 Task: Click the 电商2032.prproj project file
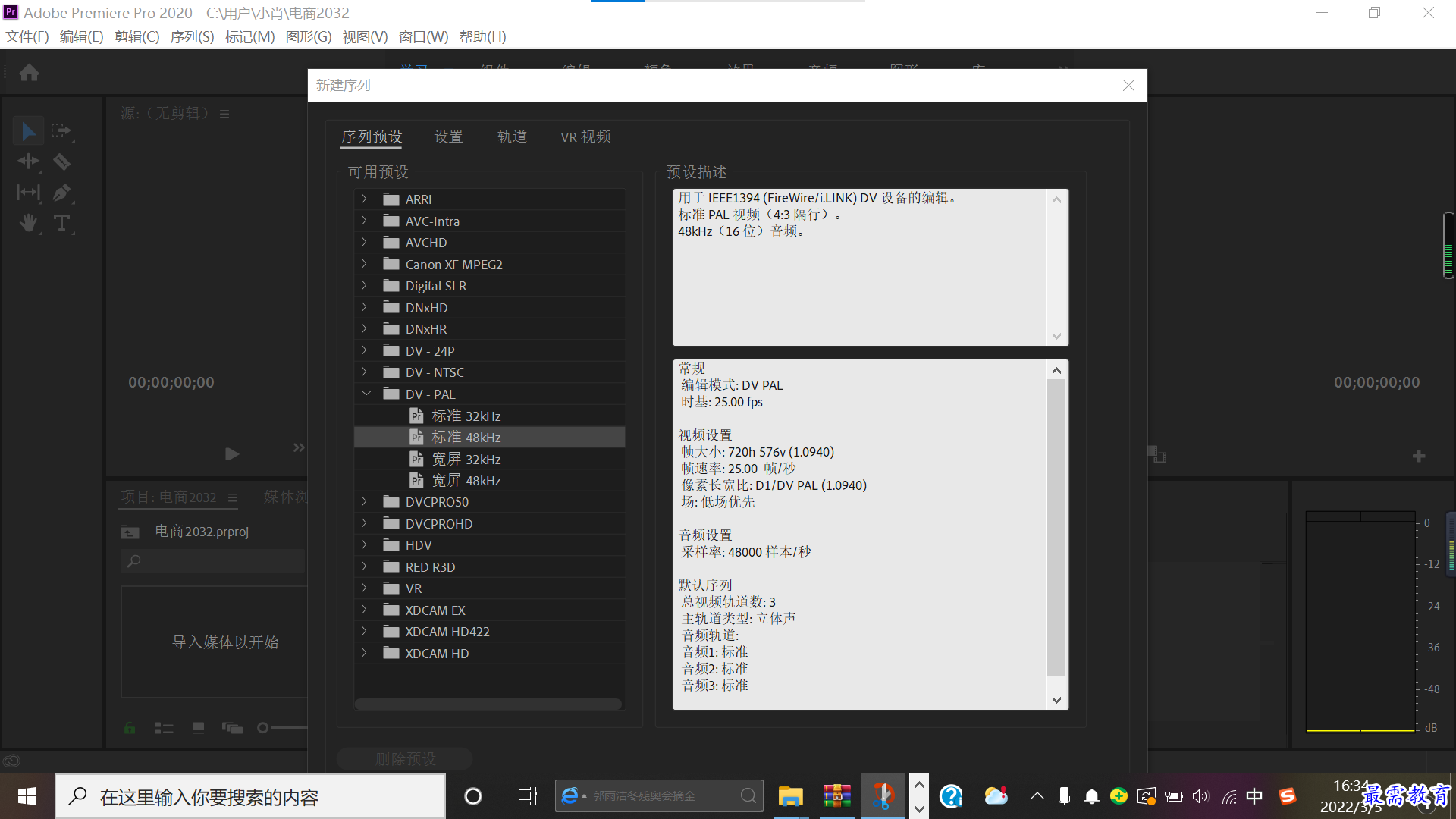point(202,532)
